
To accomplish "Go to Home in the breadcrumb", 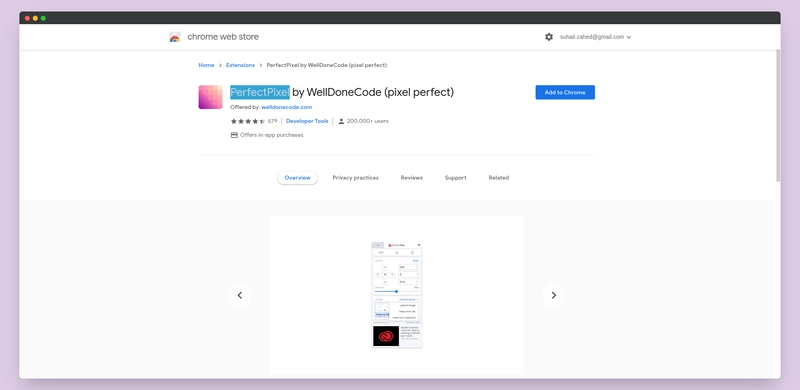I will [x=206, y=65].
